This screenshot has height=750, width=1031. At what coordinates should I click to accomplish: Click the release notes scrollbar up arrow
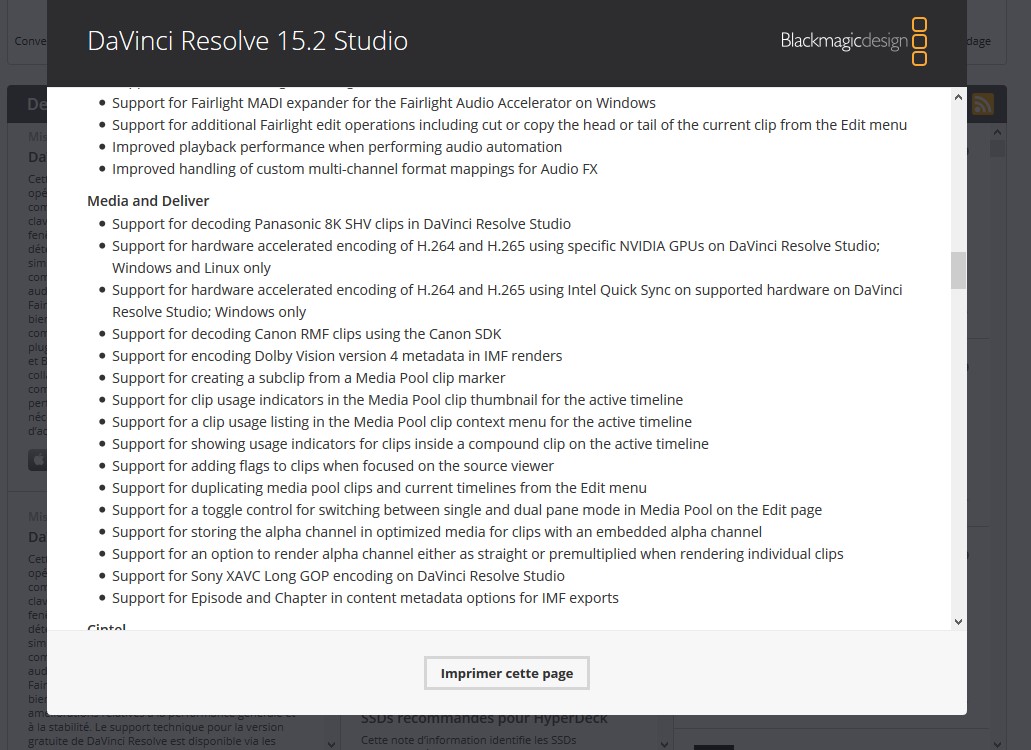[958, 97]
